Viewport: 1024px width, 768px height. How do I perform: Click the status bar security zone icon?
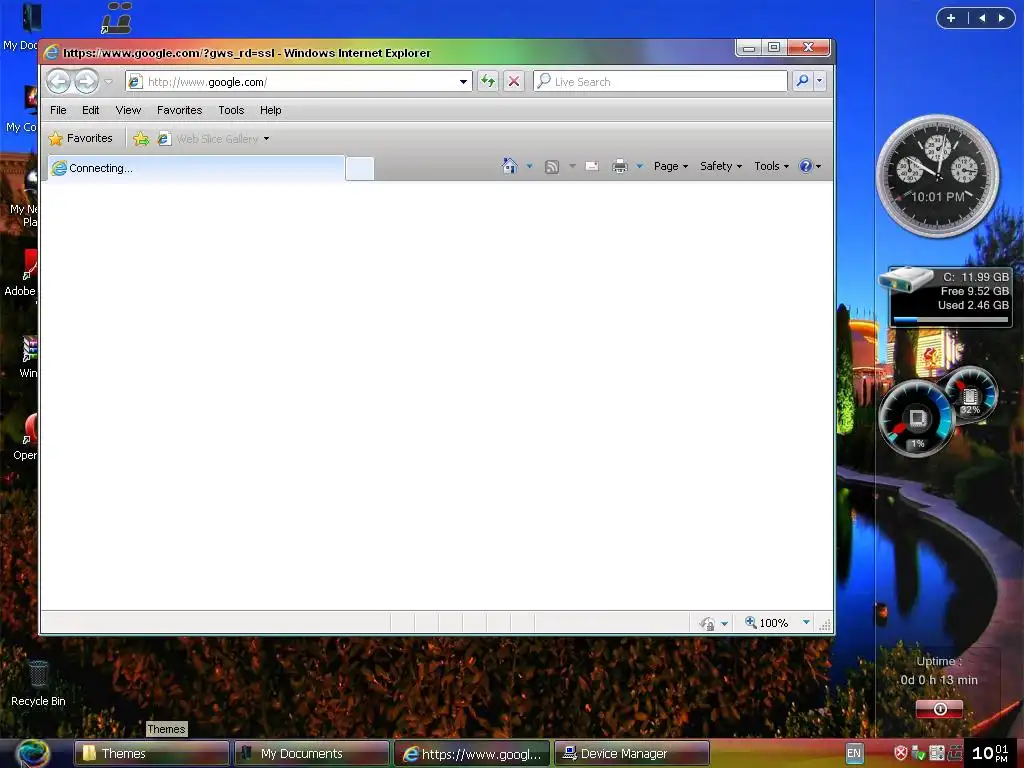pos(707,624)
